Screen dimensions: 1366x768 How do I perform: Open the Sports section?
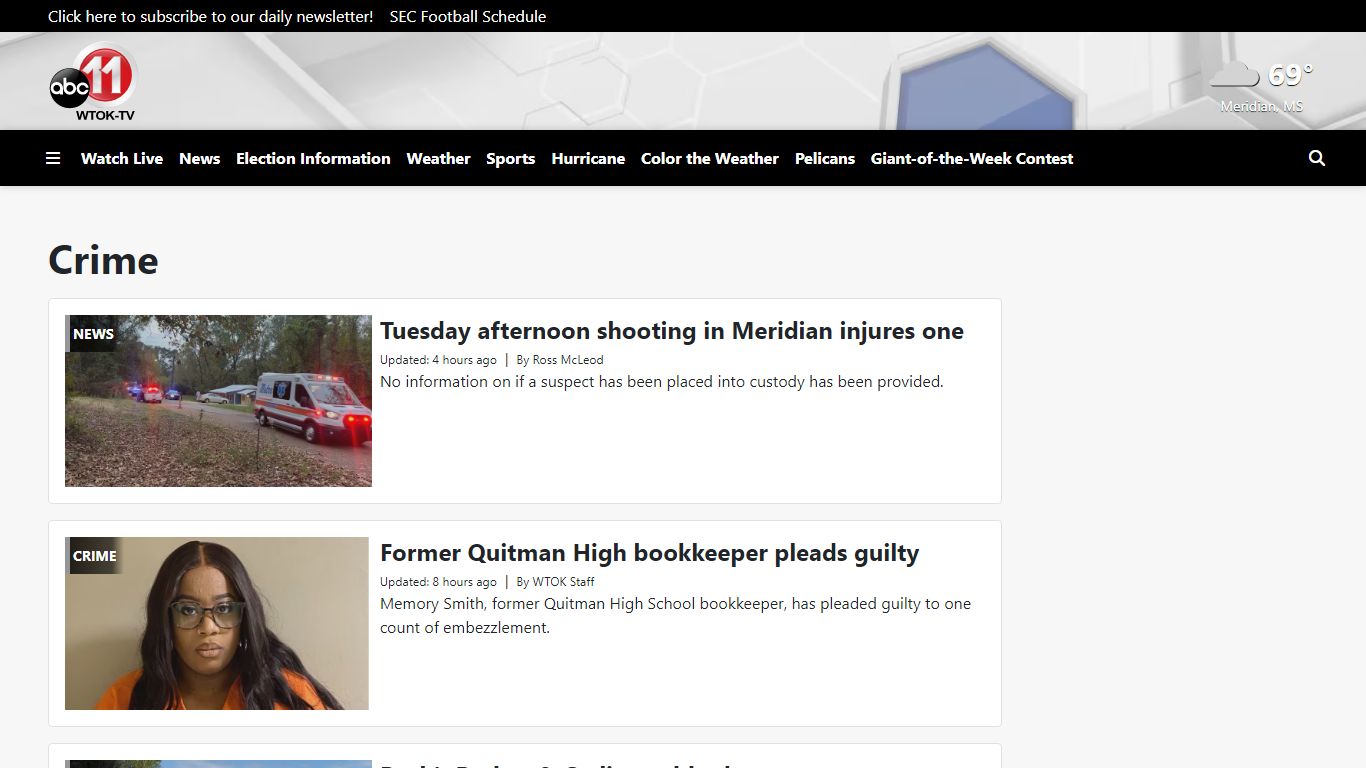pyautogui.click(x=511, y=158)
